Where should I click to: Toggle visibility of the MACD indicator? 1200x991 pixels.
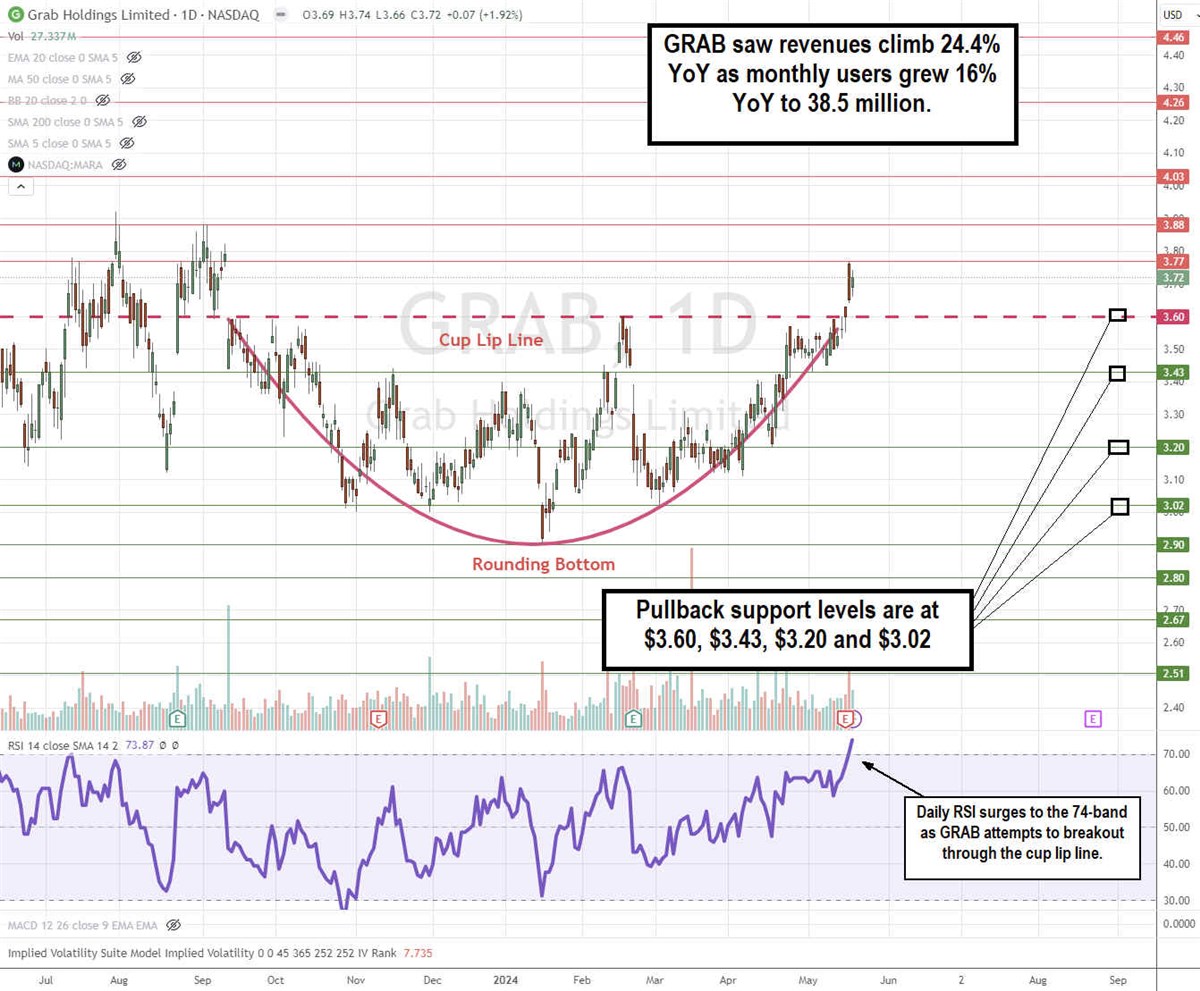point(174,925)
